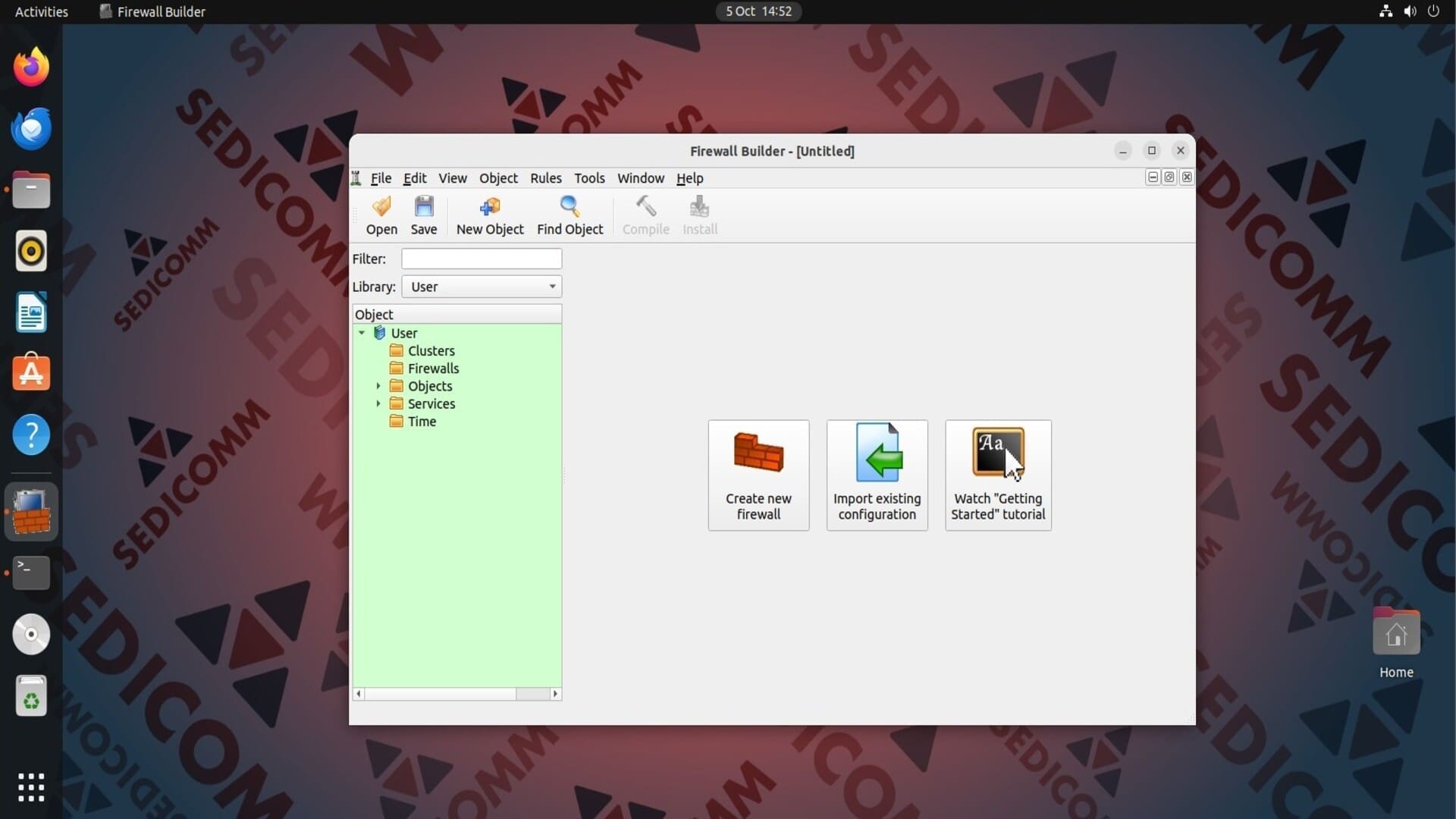
Task: Collapse the User library node
Action: [x=362, y=333]
